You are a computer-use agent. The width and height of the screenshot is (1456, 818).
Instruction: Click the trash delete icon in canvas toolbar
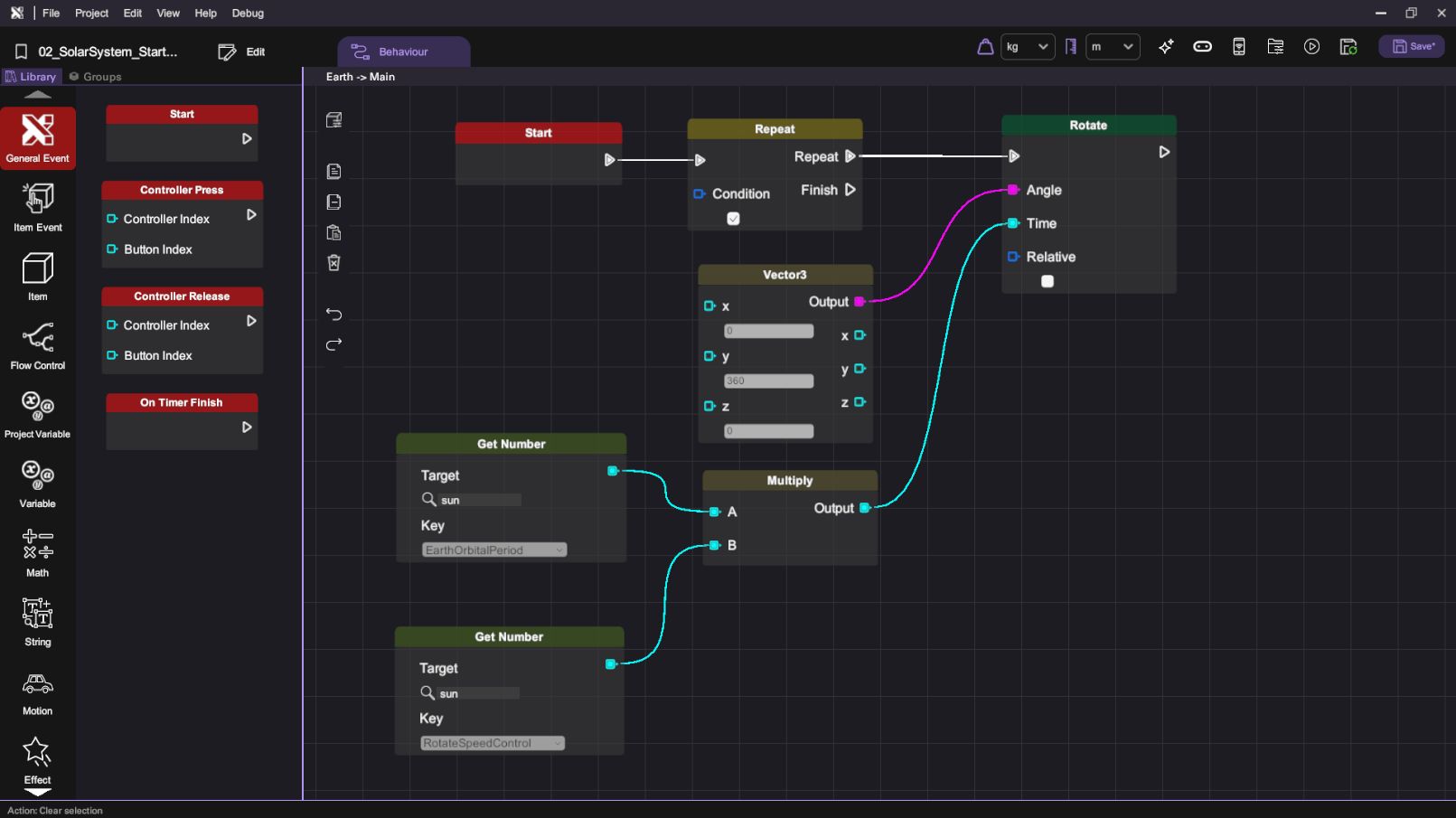(x=333, y=263)
